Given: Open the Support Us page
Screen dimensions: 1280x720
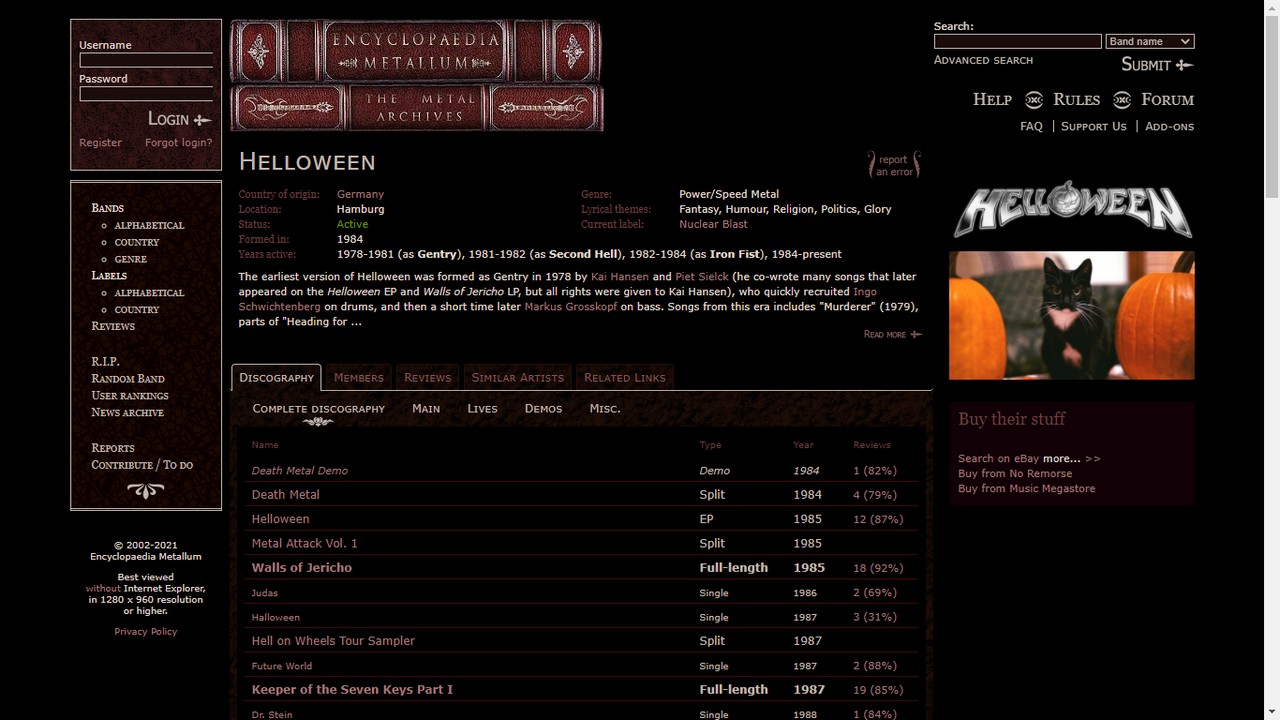Looking at the screenshot, I should [x=1093, y=127].
